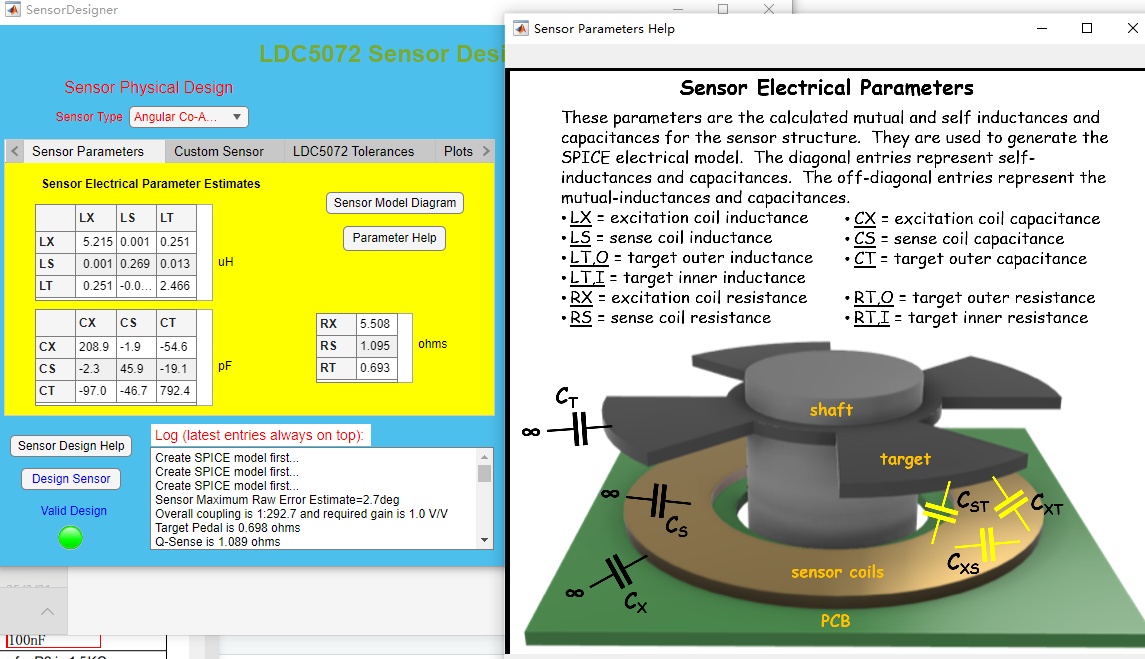Click the MATLAB icon in SensorDesigner title bar
The image size is (1145, 659).
(x=12, y=9)
